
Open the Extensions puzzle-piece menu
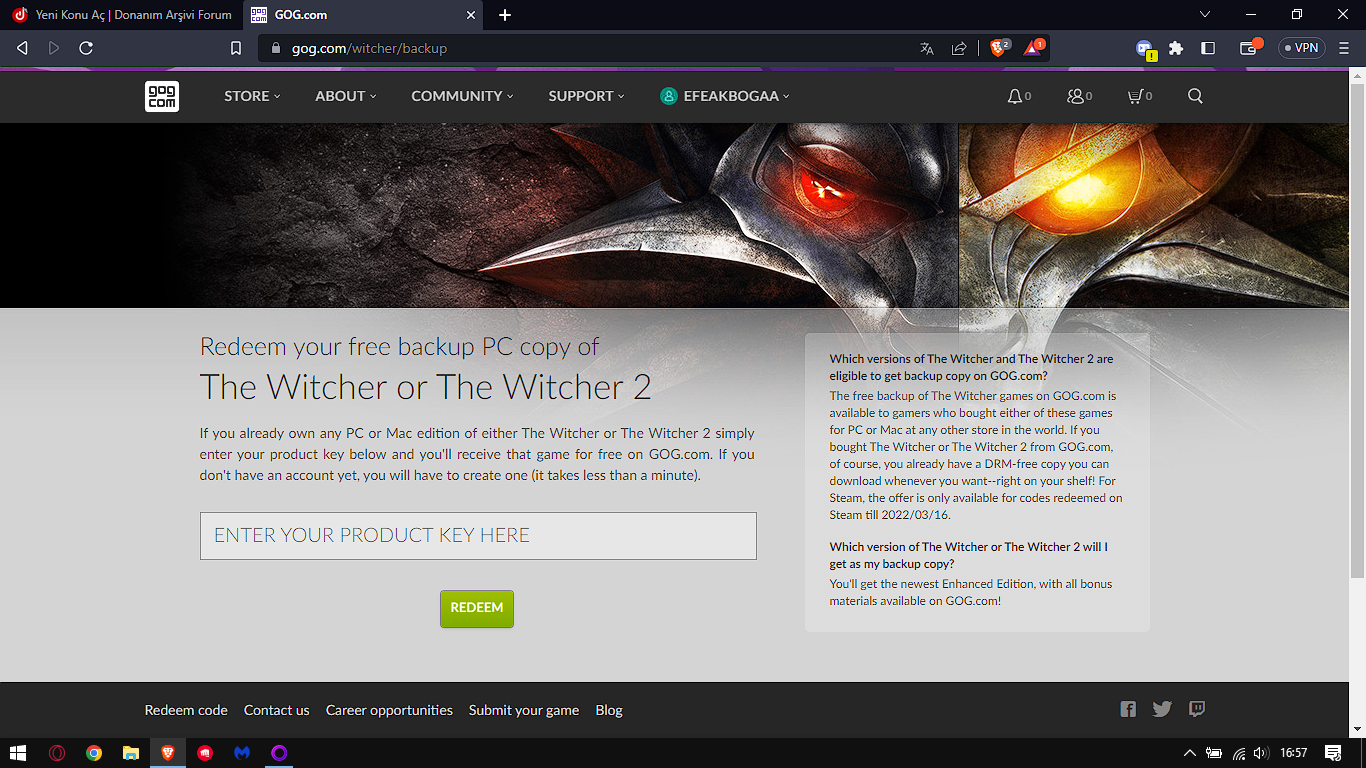(x=1176, y=48)
